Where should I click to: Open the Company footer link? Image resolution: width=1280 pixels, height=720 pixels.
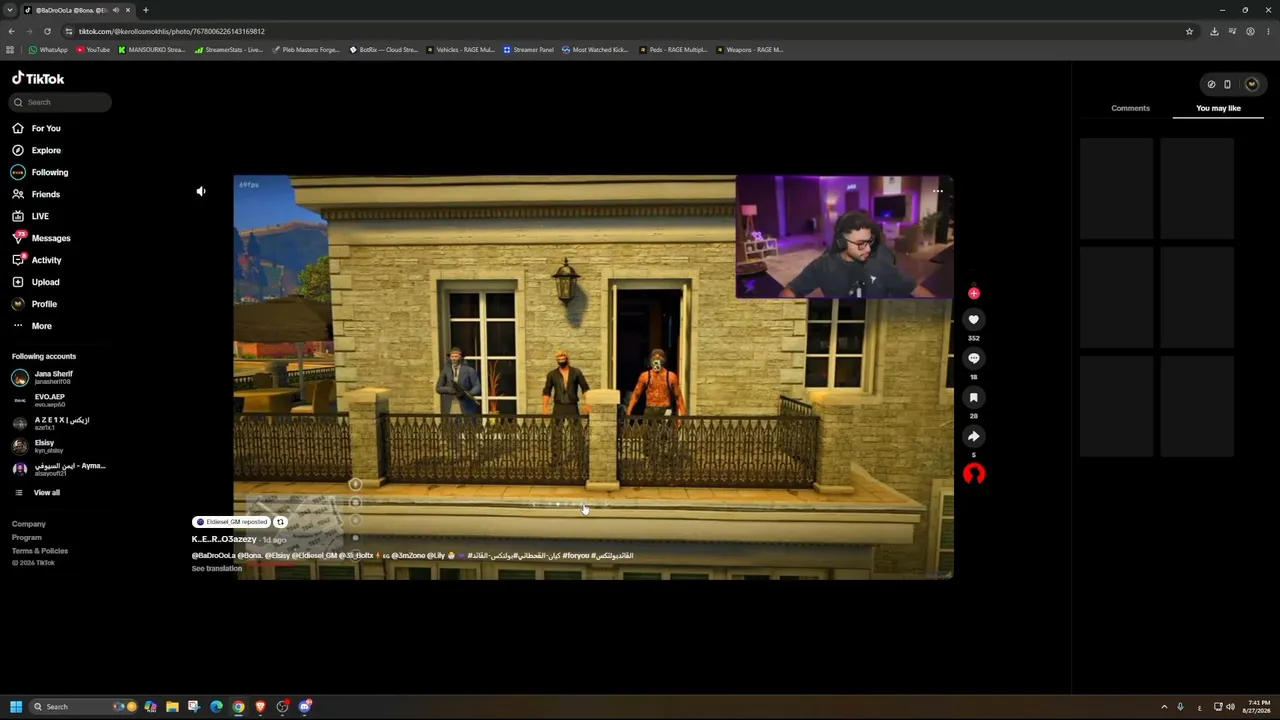point(29,524)
